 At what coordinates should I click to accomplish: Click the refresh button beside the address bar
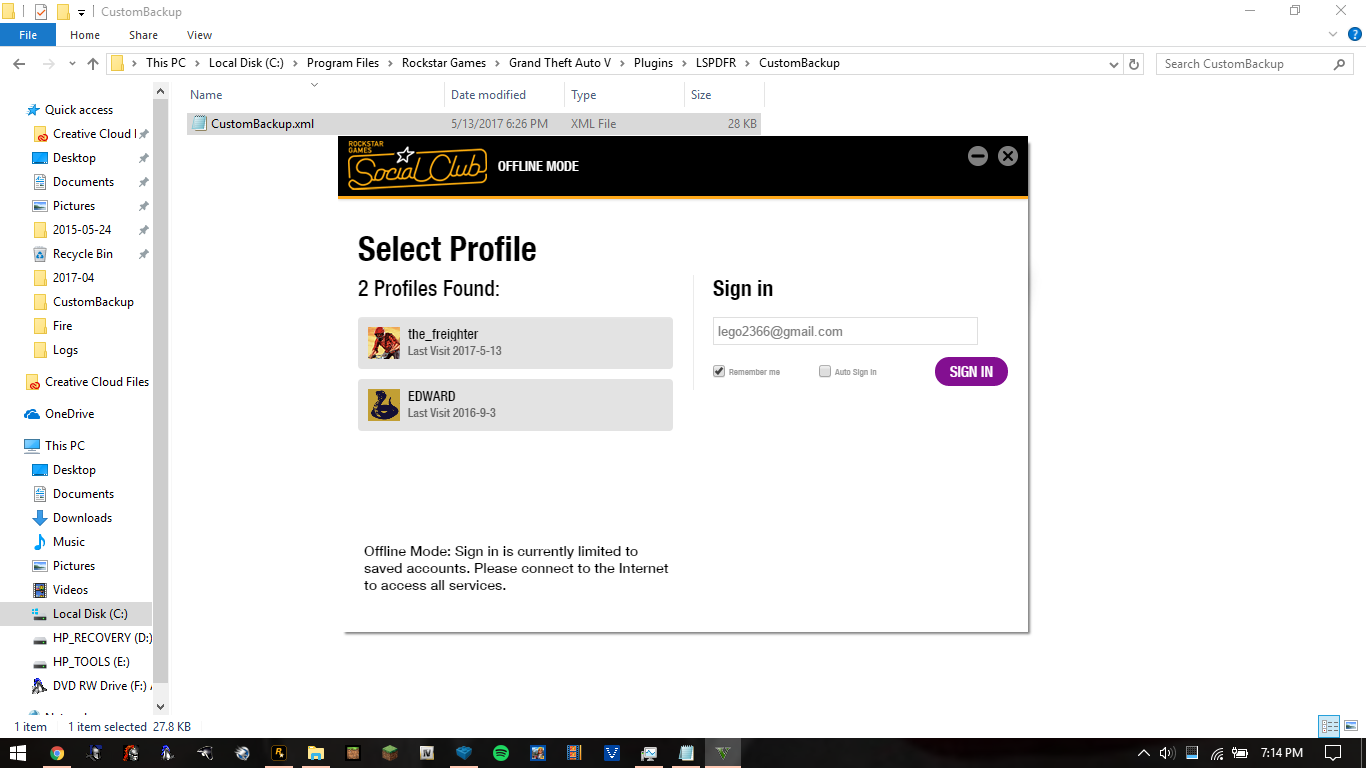pyautogui.click(x=1134, y=64)
